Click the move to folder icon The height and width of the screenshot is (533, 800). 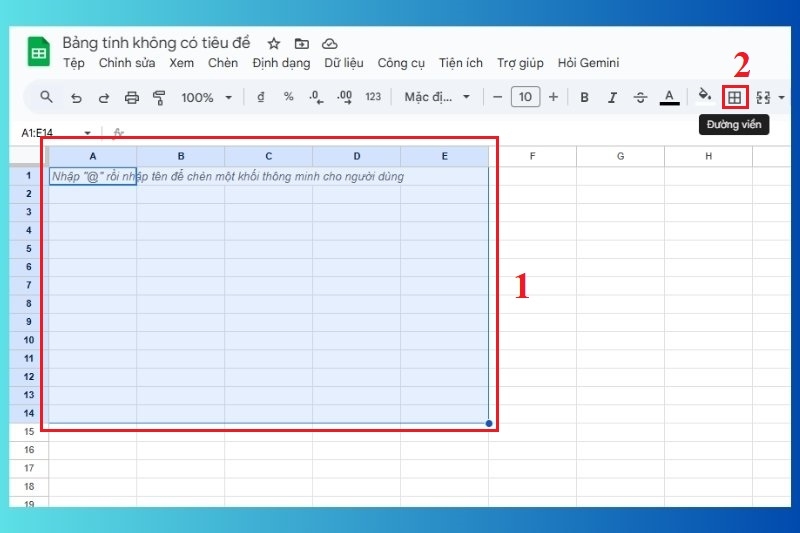coord(302,44)
